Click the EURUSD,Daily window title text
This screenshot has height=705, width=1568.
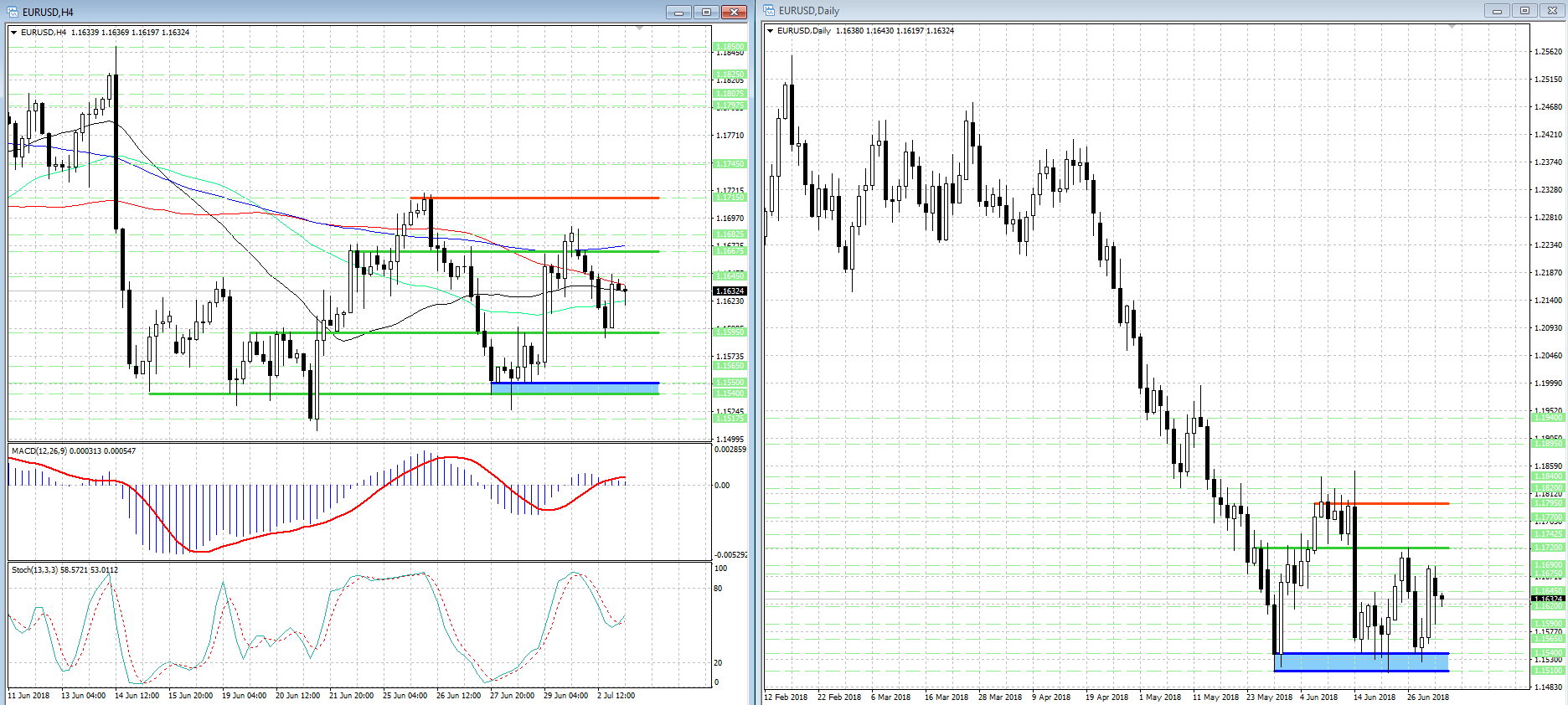click(808, 11)
